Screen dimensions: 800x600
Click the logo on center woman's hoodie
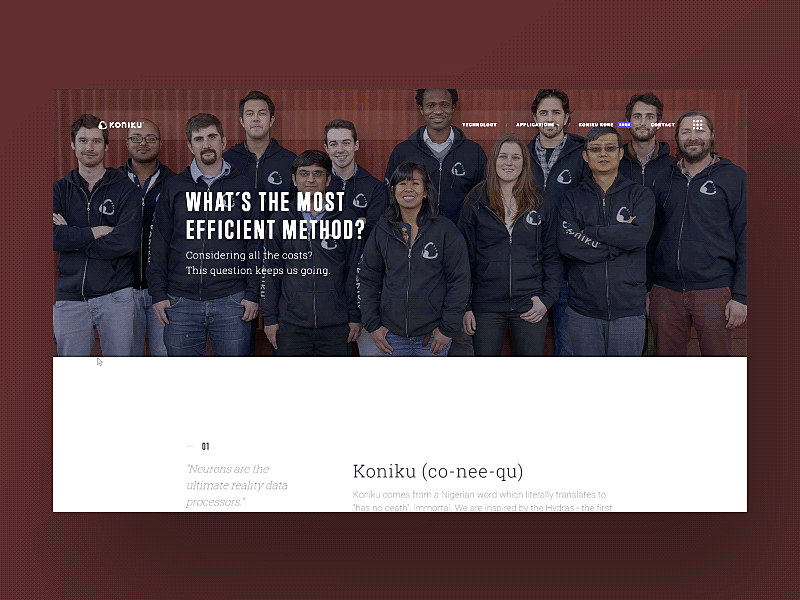pyautogui.click(x=430, y=251)
